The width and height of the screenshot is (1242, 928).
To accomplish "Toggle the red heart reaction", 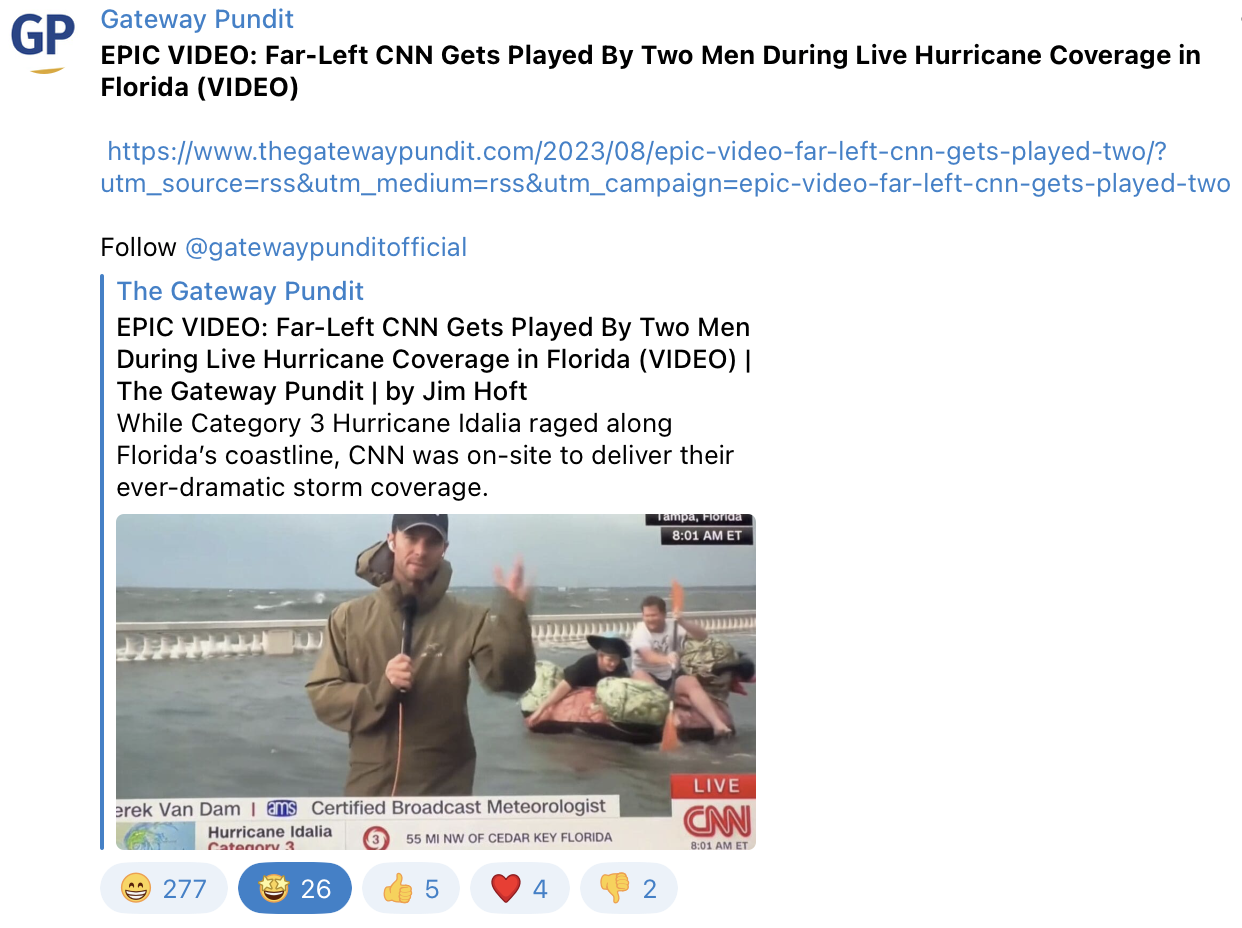I will point(520,888).
